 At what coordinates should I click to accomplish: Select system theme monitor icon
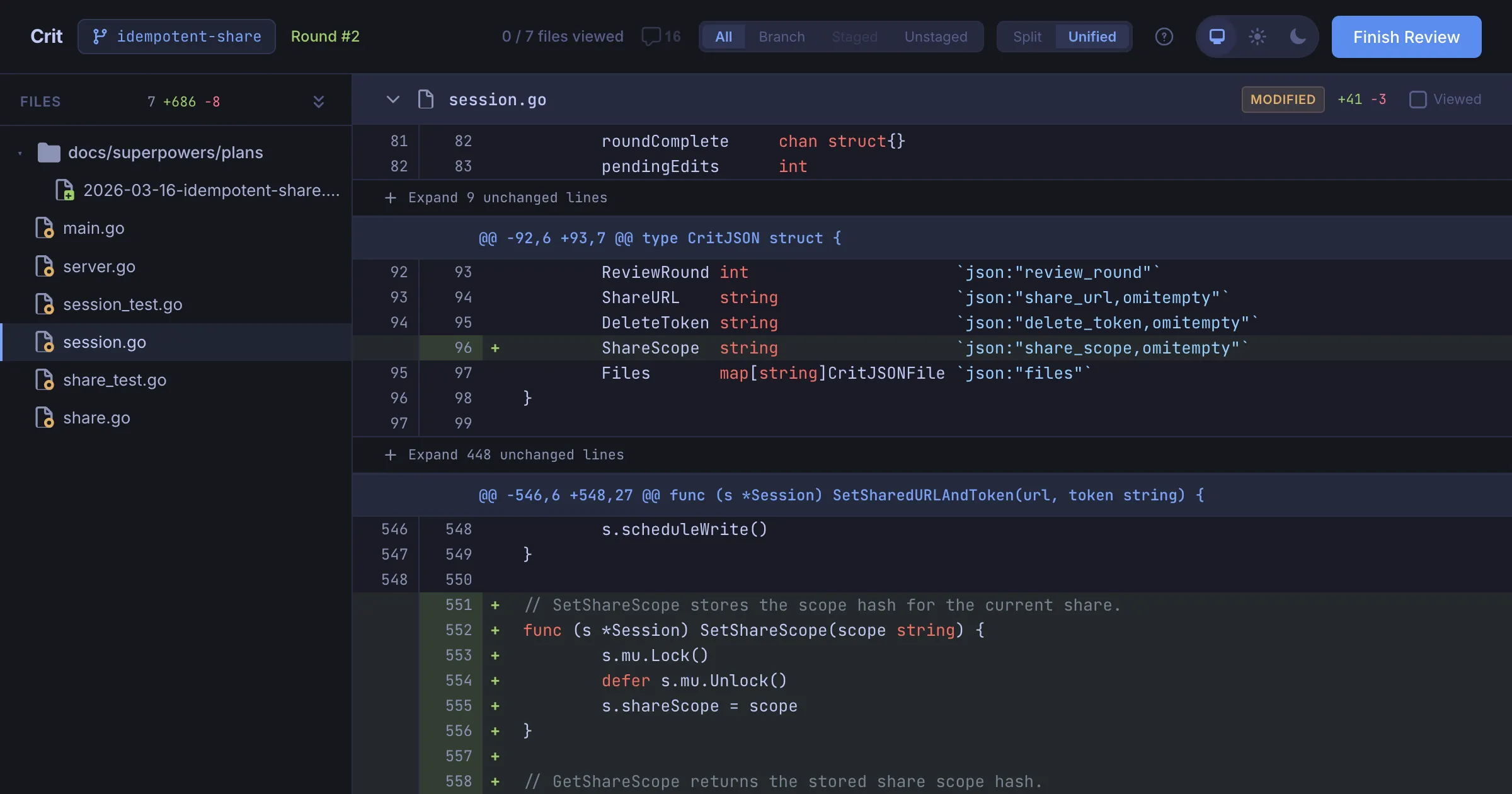coord(1217,37)
